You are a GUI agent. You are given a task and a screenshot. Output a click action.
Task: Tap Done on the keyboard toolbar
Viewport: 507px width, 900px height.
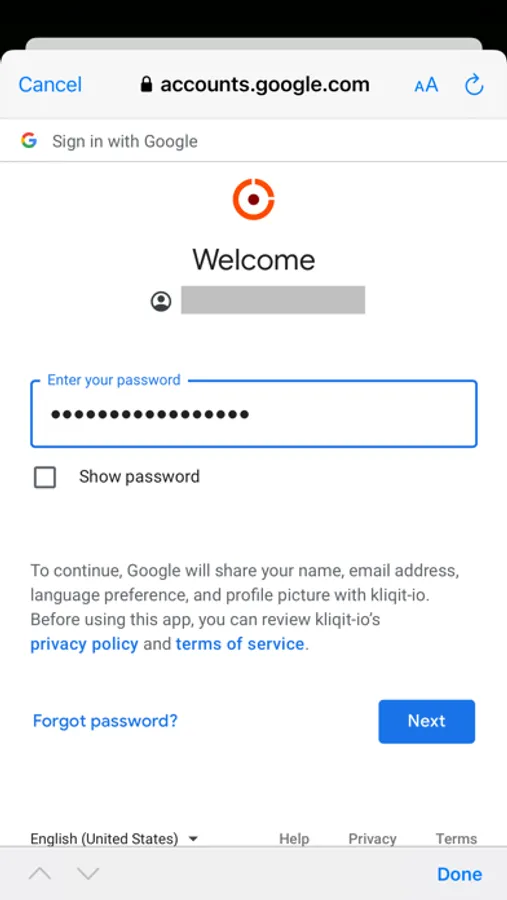pyautogui.click(x=459, y=874)
